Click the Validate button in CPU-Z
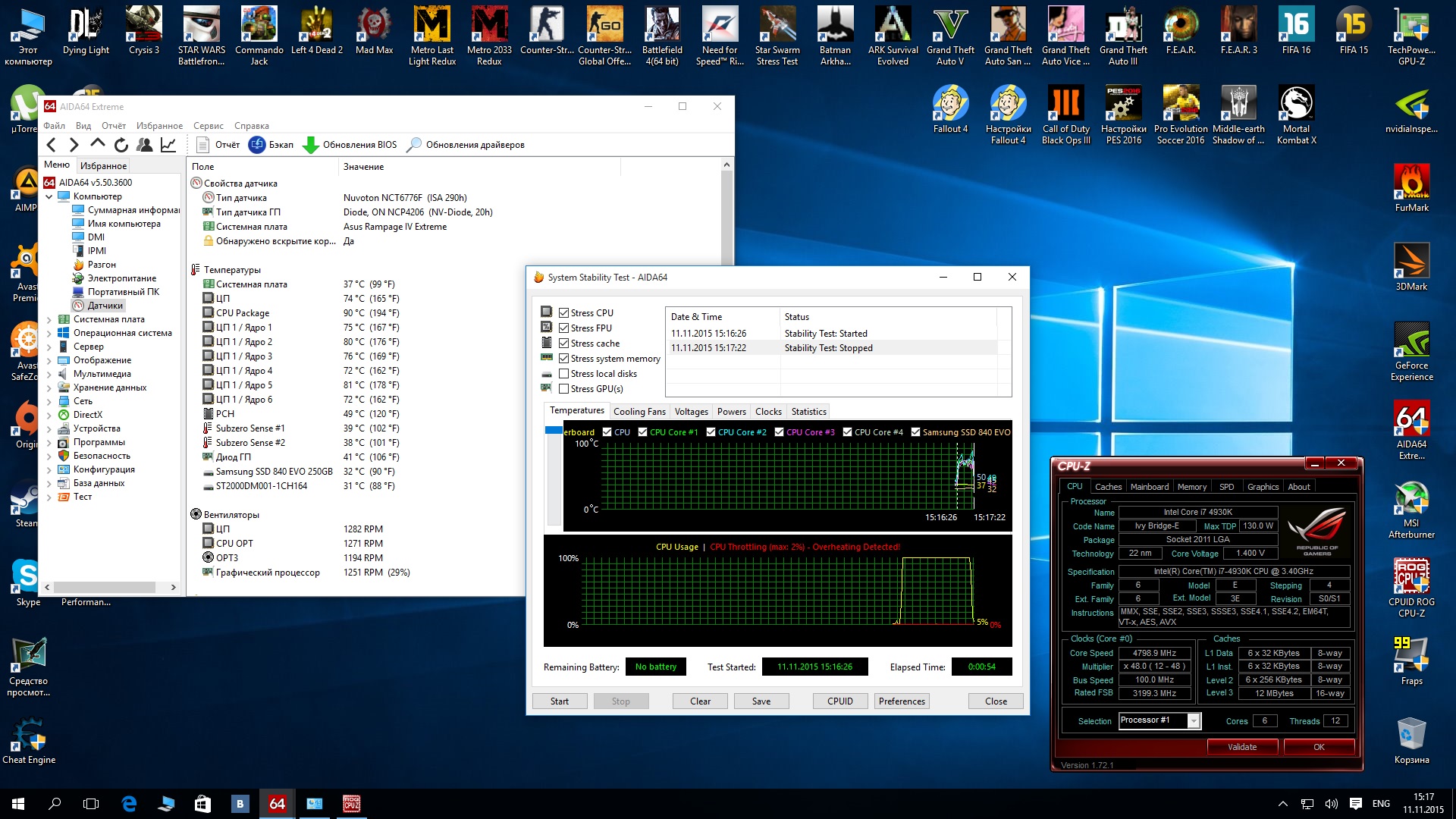The image size is (1456, 819). click(1241, 747)
